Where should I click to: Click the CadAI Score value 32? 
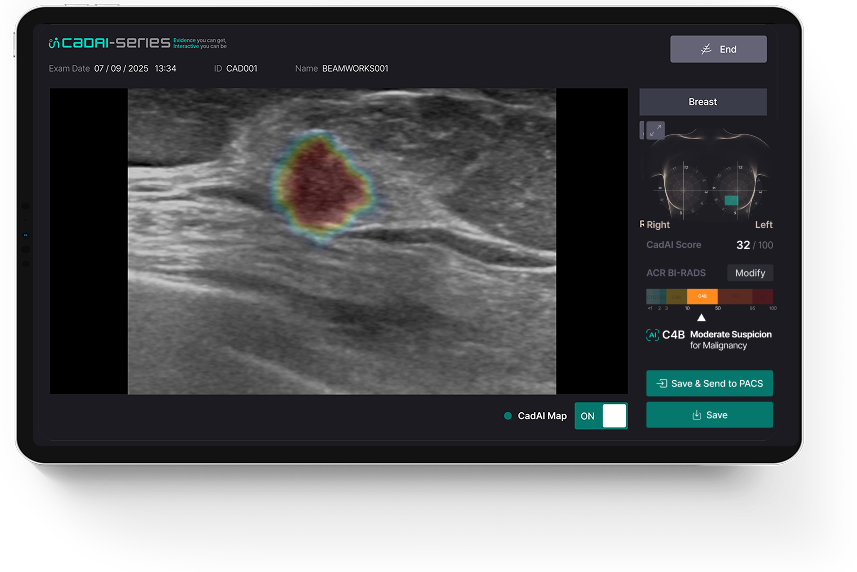point(743,245)
